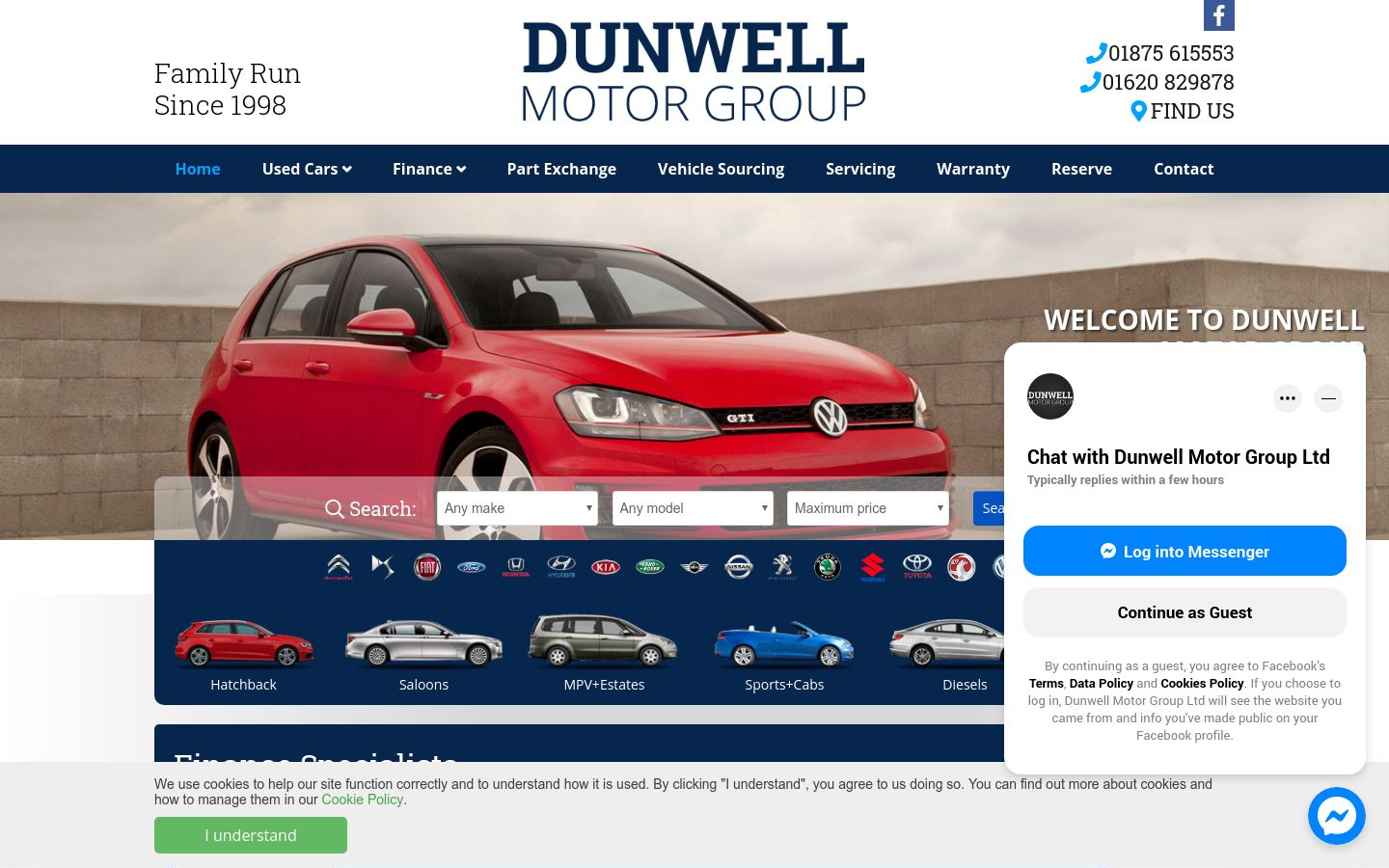Image resolution: width=1389 pixels, height=868 pixels.
Task: Click the Dunwell Motor Group logo
Action: 694,72
